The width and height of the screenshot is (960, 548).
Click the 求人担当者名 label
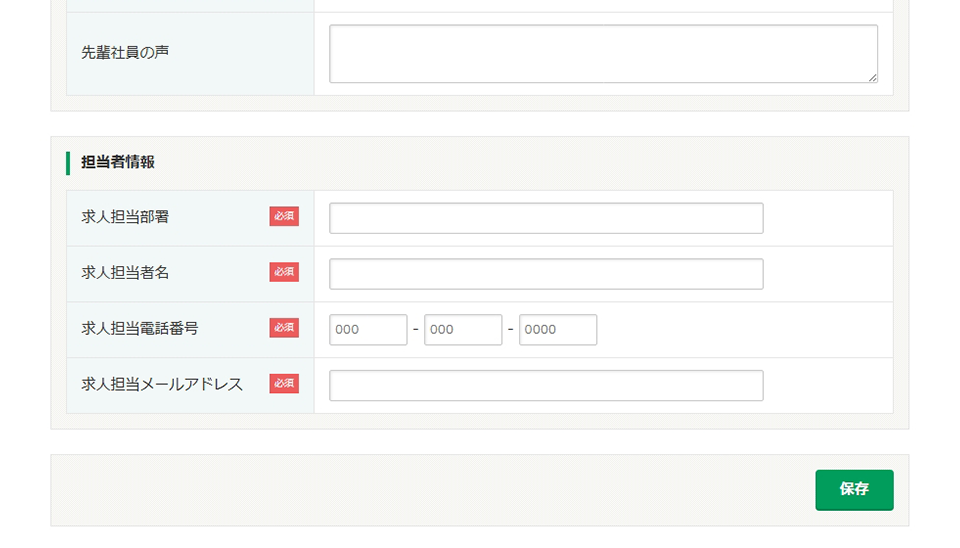pos(125,272)
